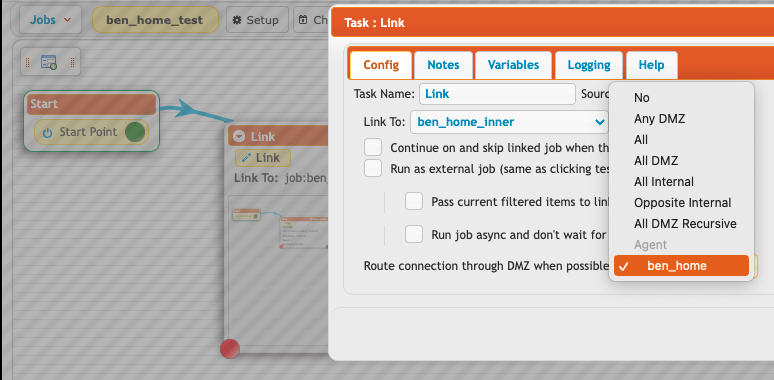Click the add task icon in canvas toolbar
Screen dimensions: 774x380
[x=48, y=62]
